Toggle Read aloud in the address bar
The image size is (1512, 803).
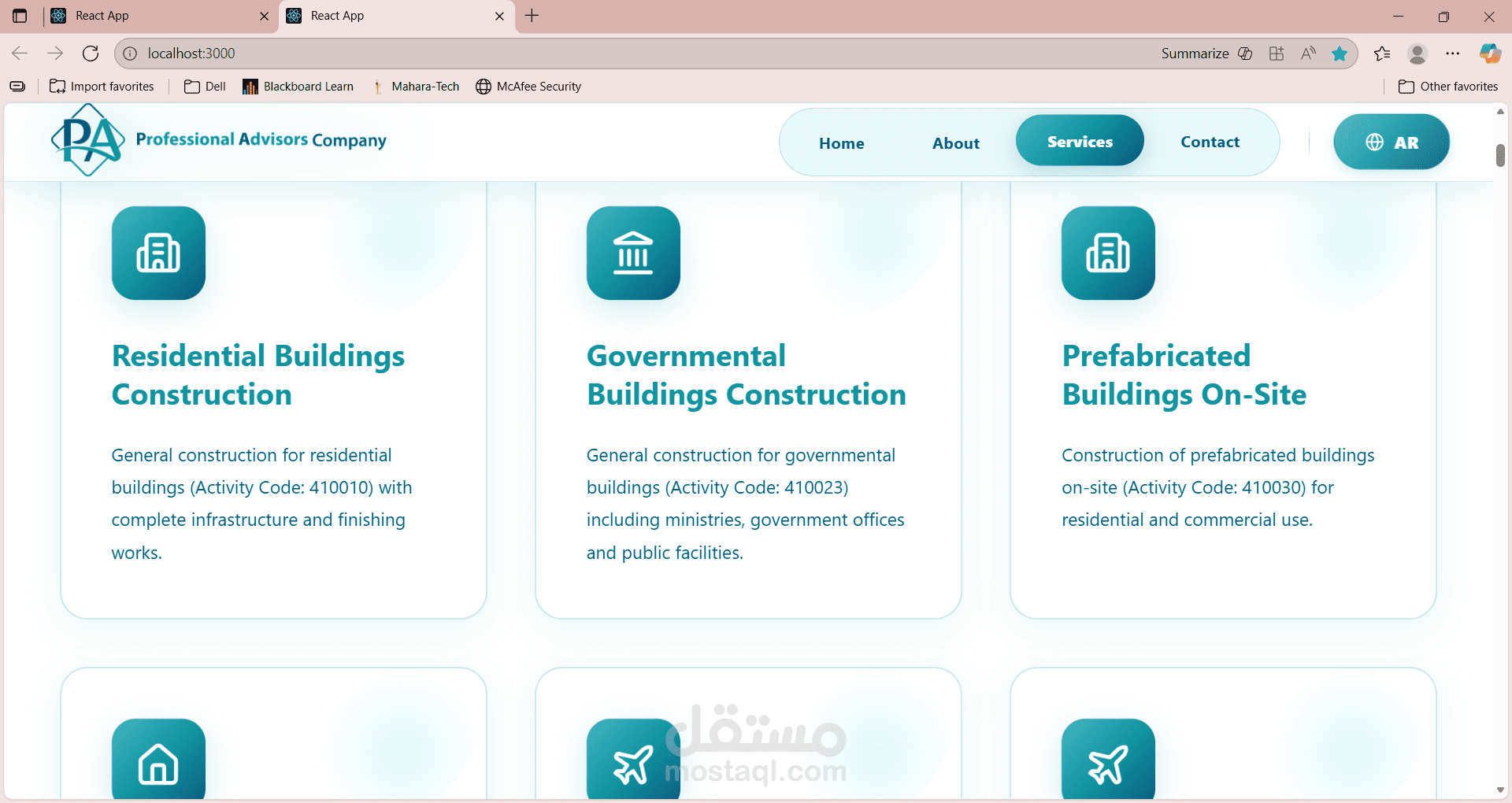click(1308, 54)
